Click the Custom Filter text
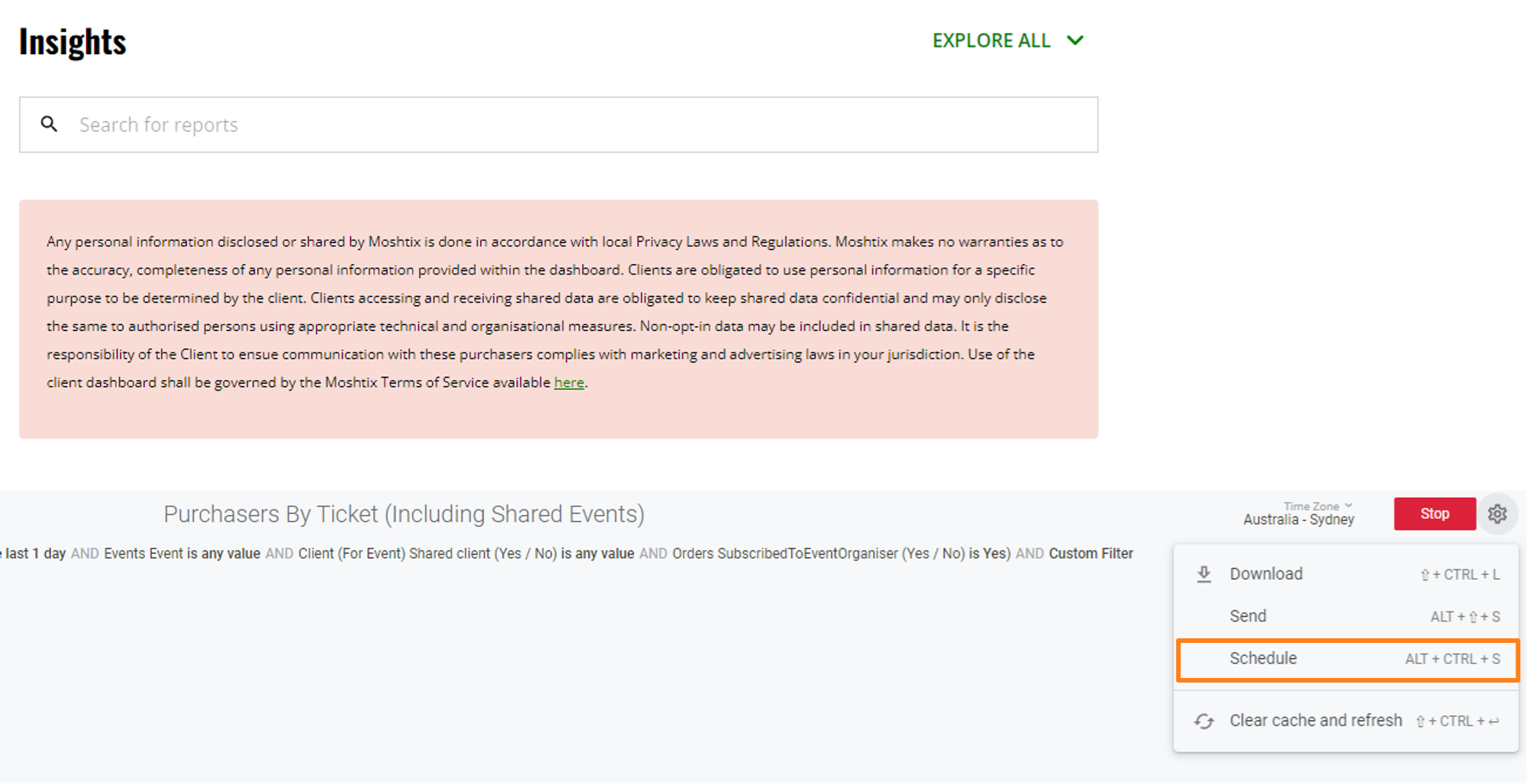Image resolution: width=1527 pixels, height=784 pixels. [1090, 554]
